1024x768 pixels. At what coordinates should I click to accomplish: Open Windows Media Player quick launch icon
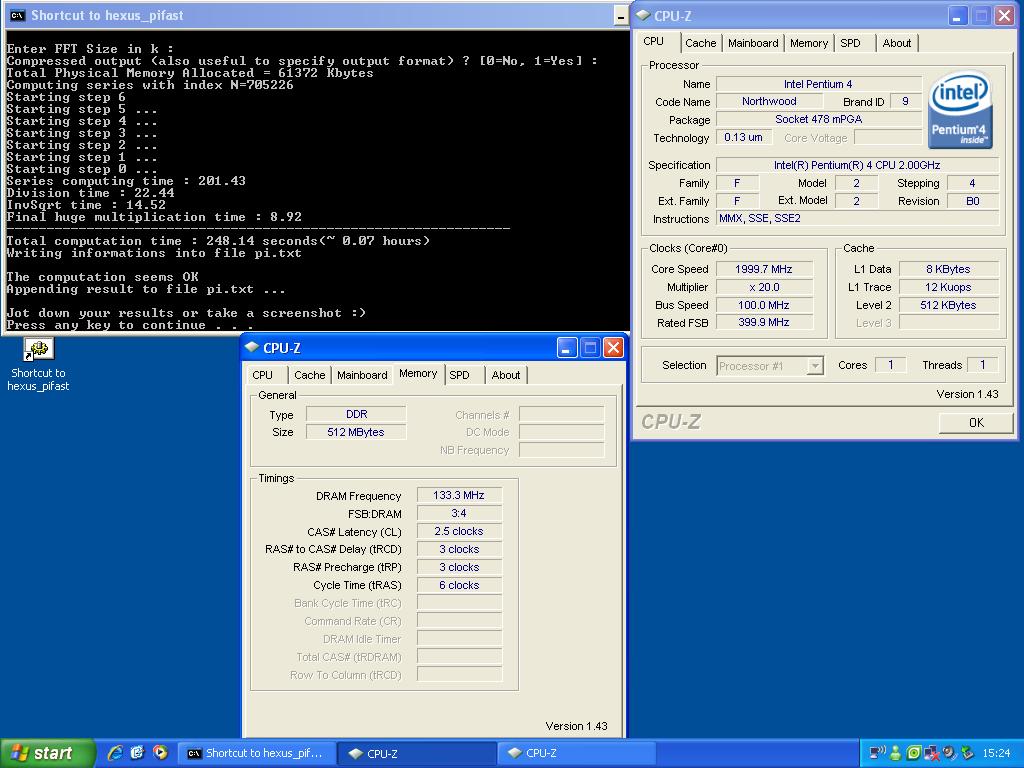(160, 753)
